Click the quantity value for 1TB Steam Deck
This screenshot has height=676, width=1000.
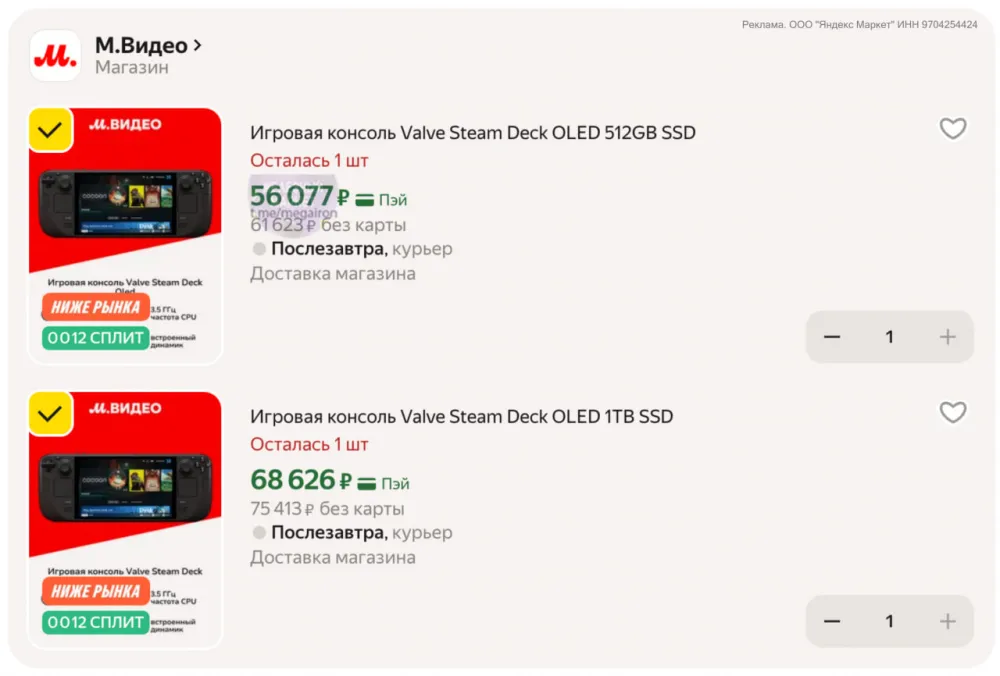[889, 621]
